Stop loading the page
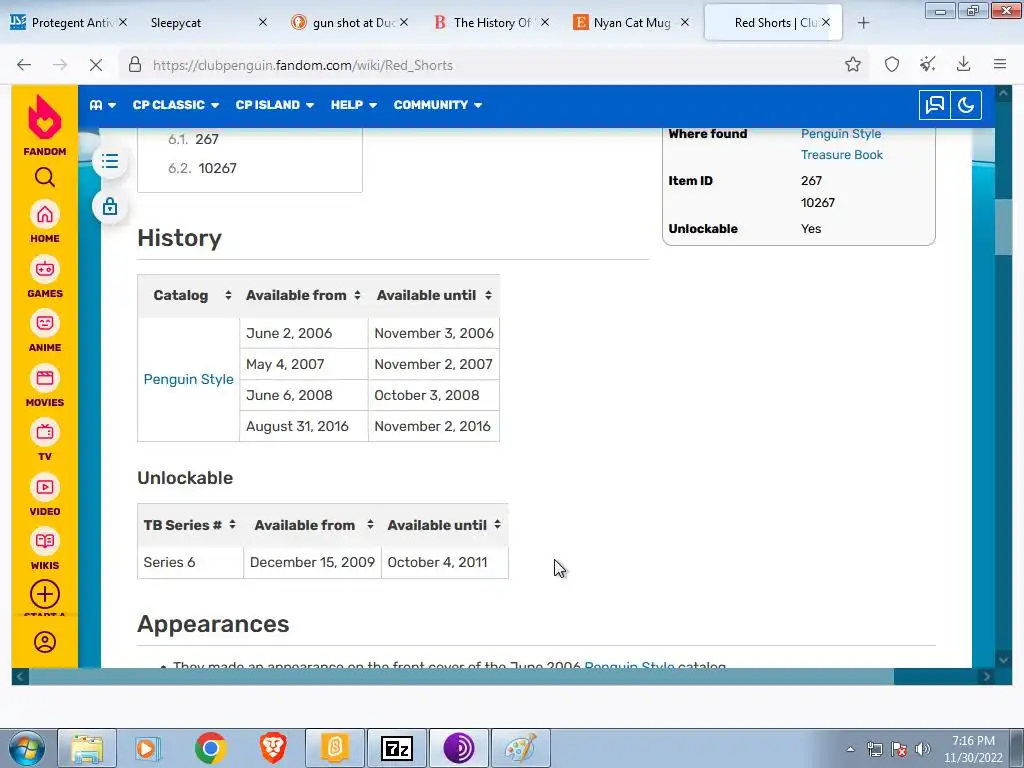Image resolution: width=1024 pixels, height=768 pixels. pos(95,65)
